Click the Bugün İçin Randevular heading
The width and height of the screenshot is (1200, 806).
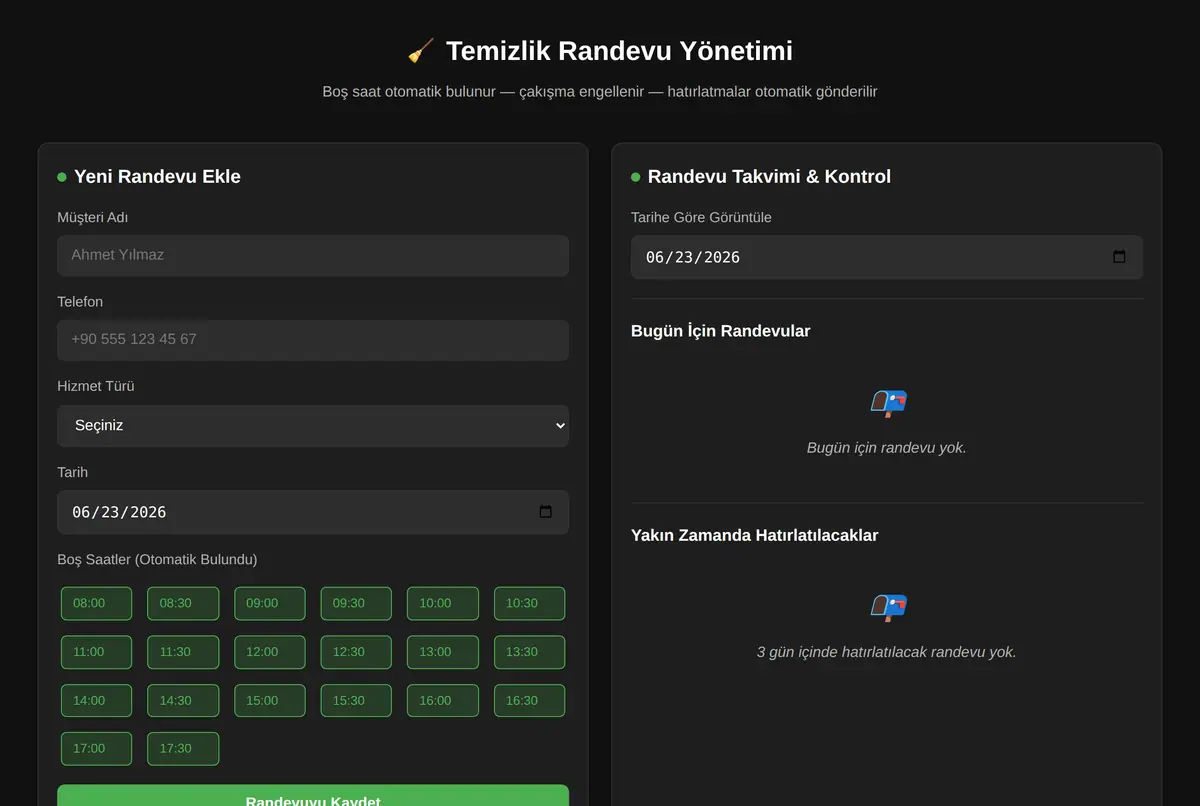pyautogui.click(x=721, y=331)
